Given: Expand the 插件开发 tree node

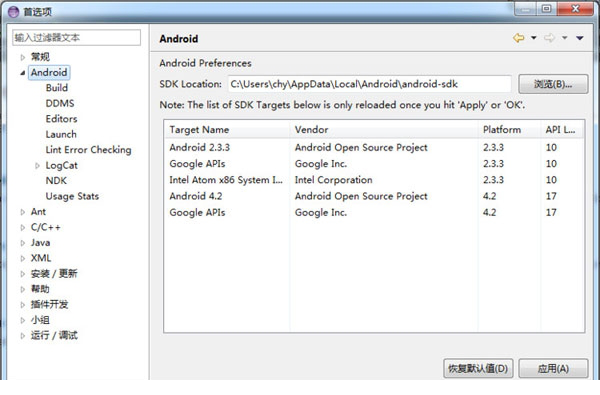Looking at the screenshot, I should tap(23, 305).
